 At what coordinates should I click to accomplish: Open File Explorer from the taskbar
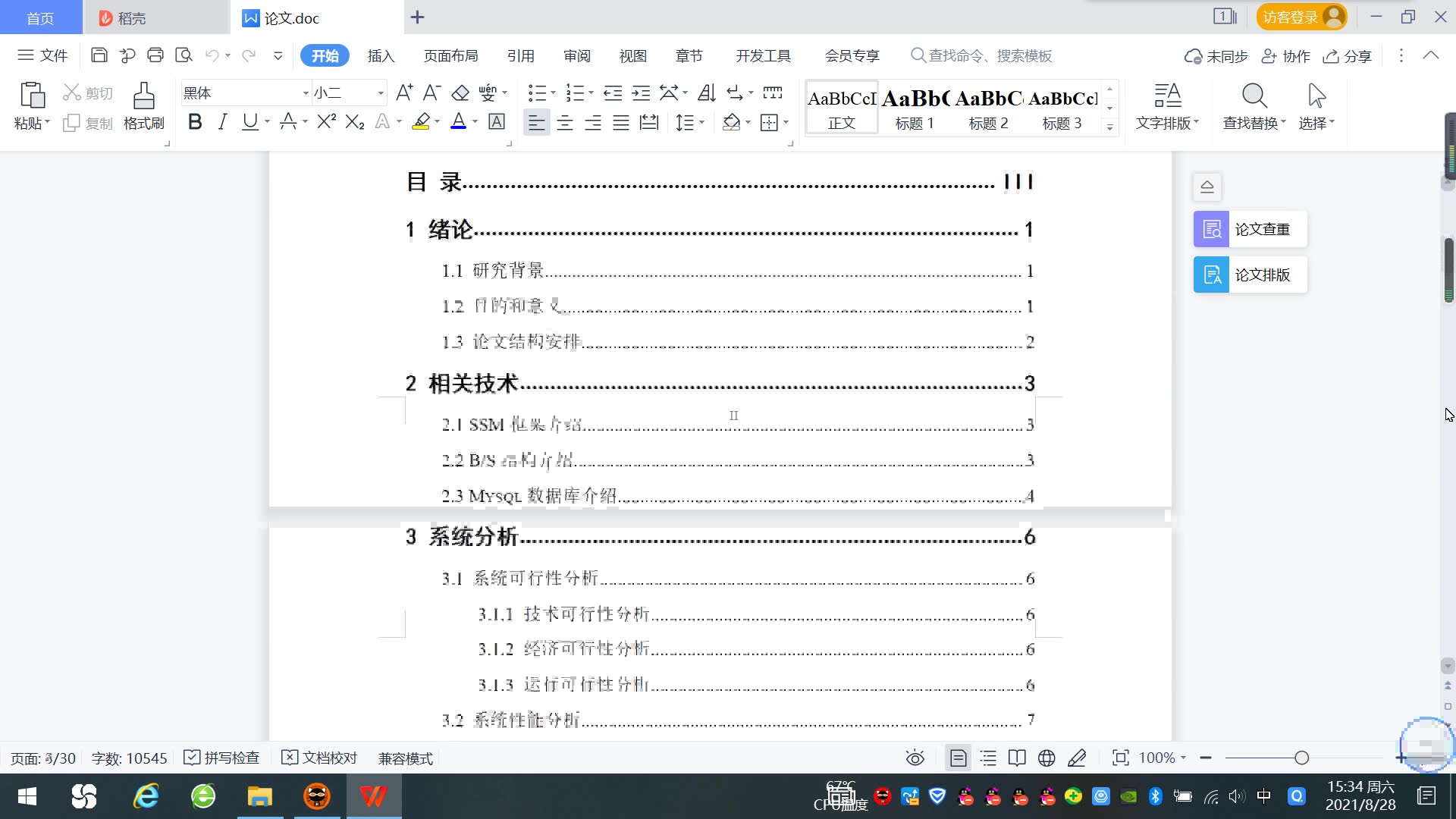(x=259, y=796)
